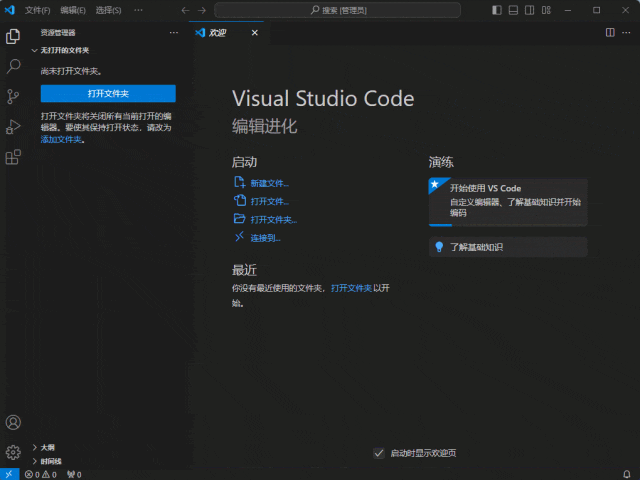Click the blue 打开文件夹 button

(108, 93)
